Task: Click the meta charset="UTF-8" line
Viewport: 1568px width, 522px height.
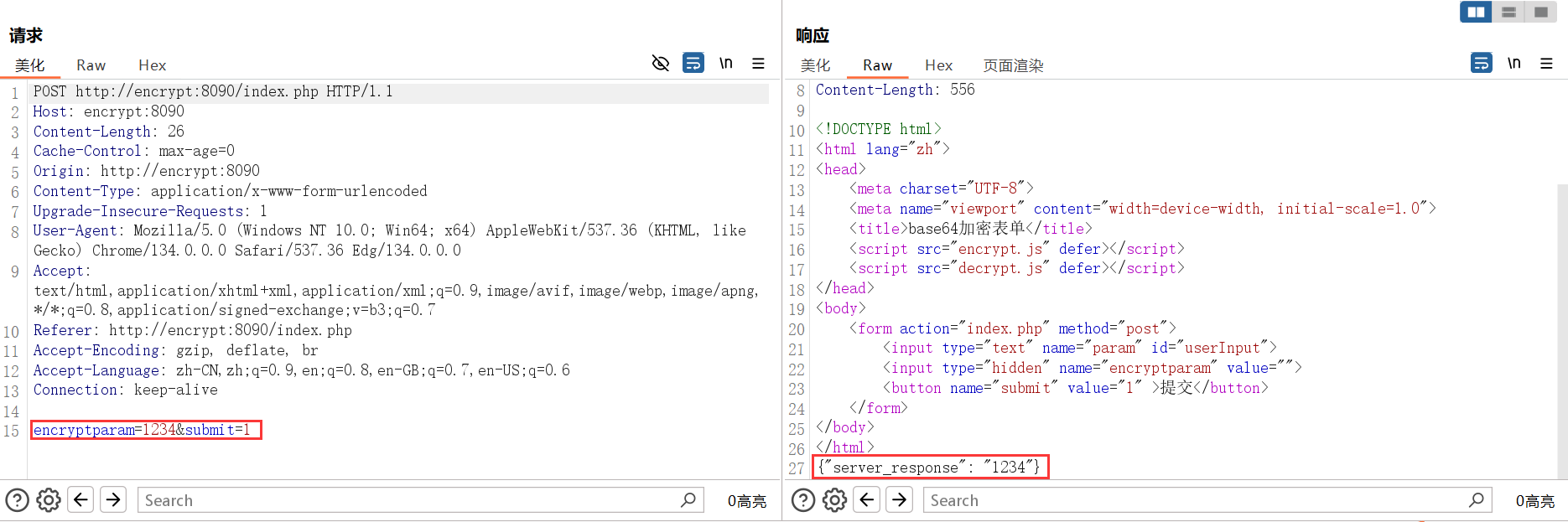Action: pyautogui.click(x=941, y=189)
